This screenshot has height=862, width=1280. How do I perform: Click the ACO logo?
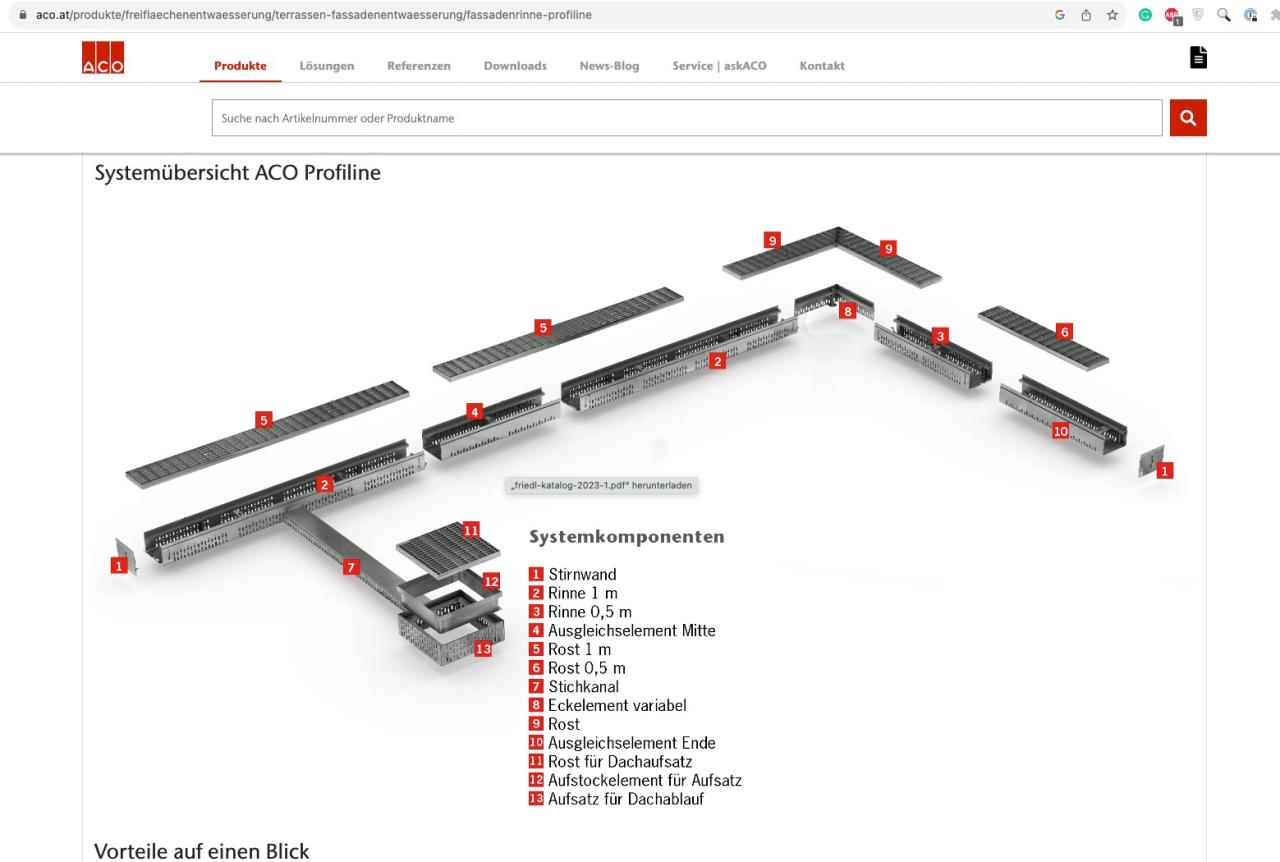(103, 58)
